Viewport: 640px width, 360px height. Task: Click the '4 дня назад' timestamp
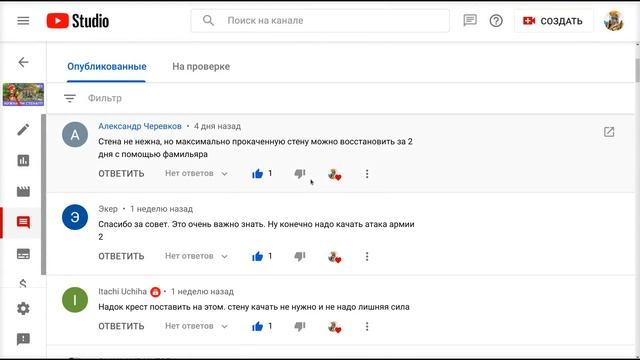[217, 126]
